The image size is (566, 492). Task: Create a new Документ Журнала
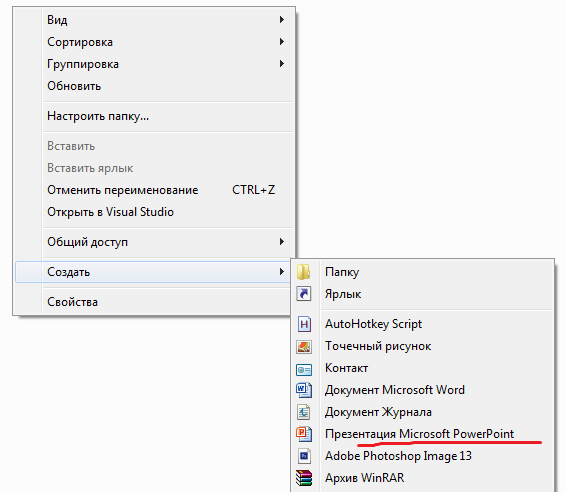tap(423, 412)
